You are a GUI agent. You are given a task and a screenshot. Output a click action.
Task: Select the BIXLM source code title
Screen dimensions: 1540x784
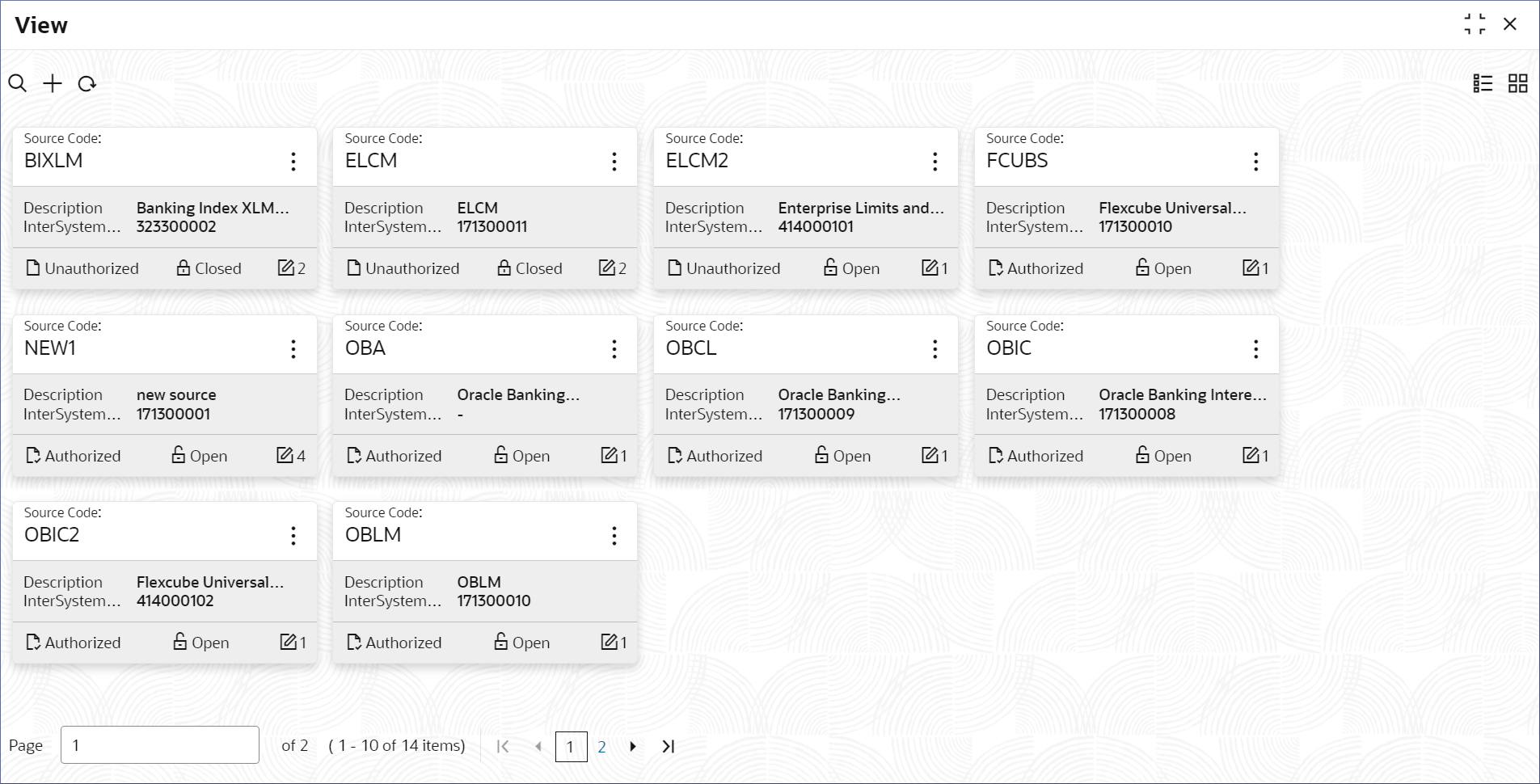[53, 160]
